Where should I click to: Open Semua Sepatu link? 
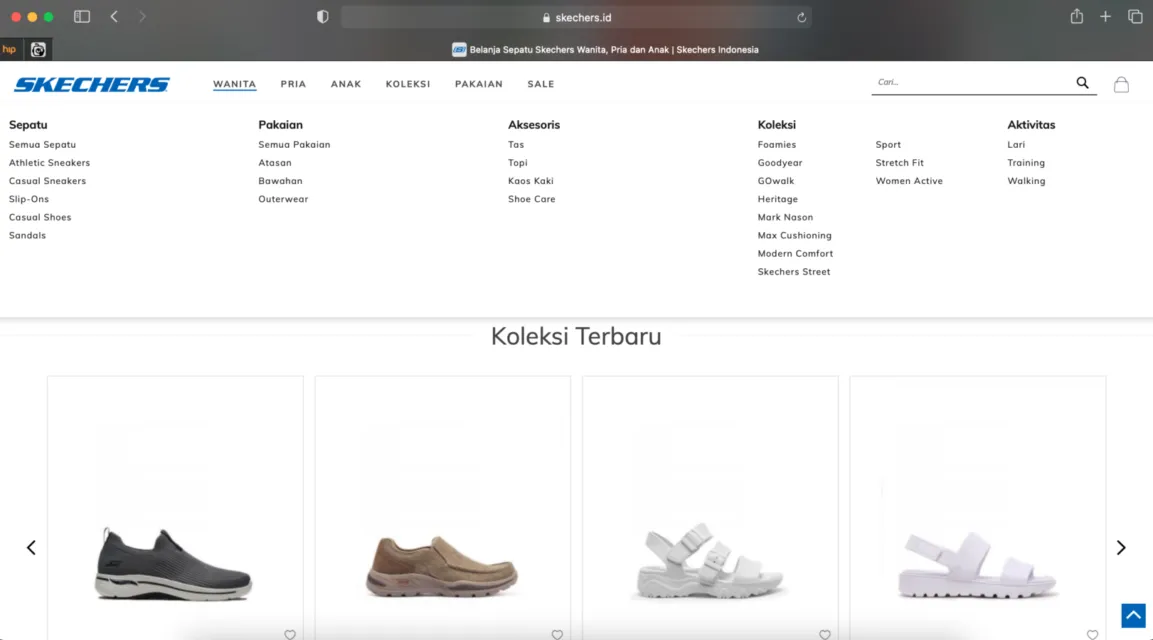click(43, 145)
